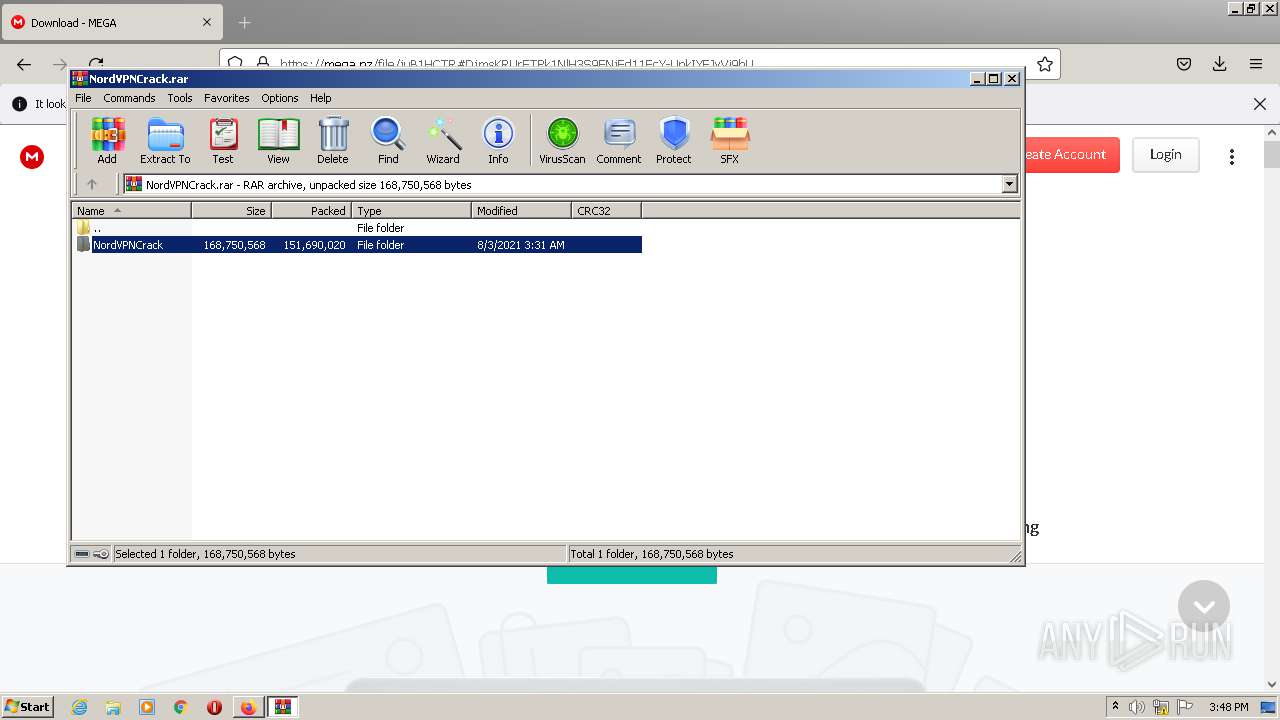Click the WinRAR taskbar button
This screenshot has width=1280, height=720.
click(x=283, y=707)
